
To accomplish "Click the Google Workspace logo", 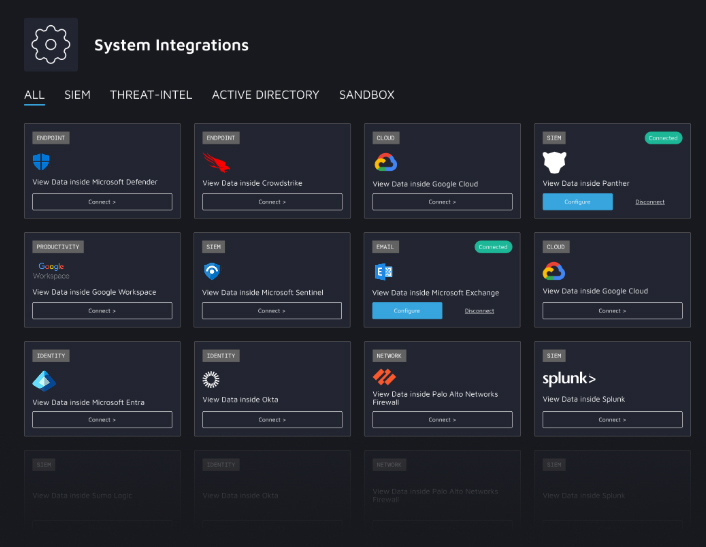I will [51, 271].
